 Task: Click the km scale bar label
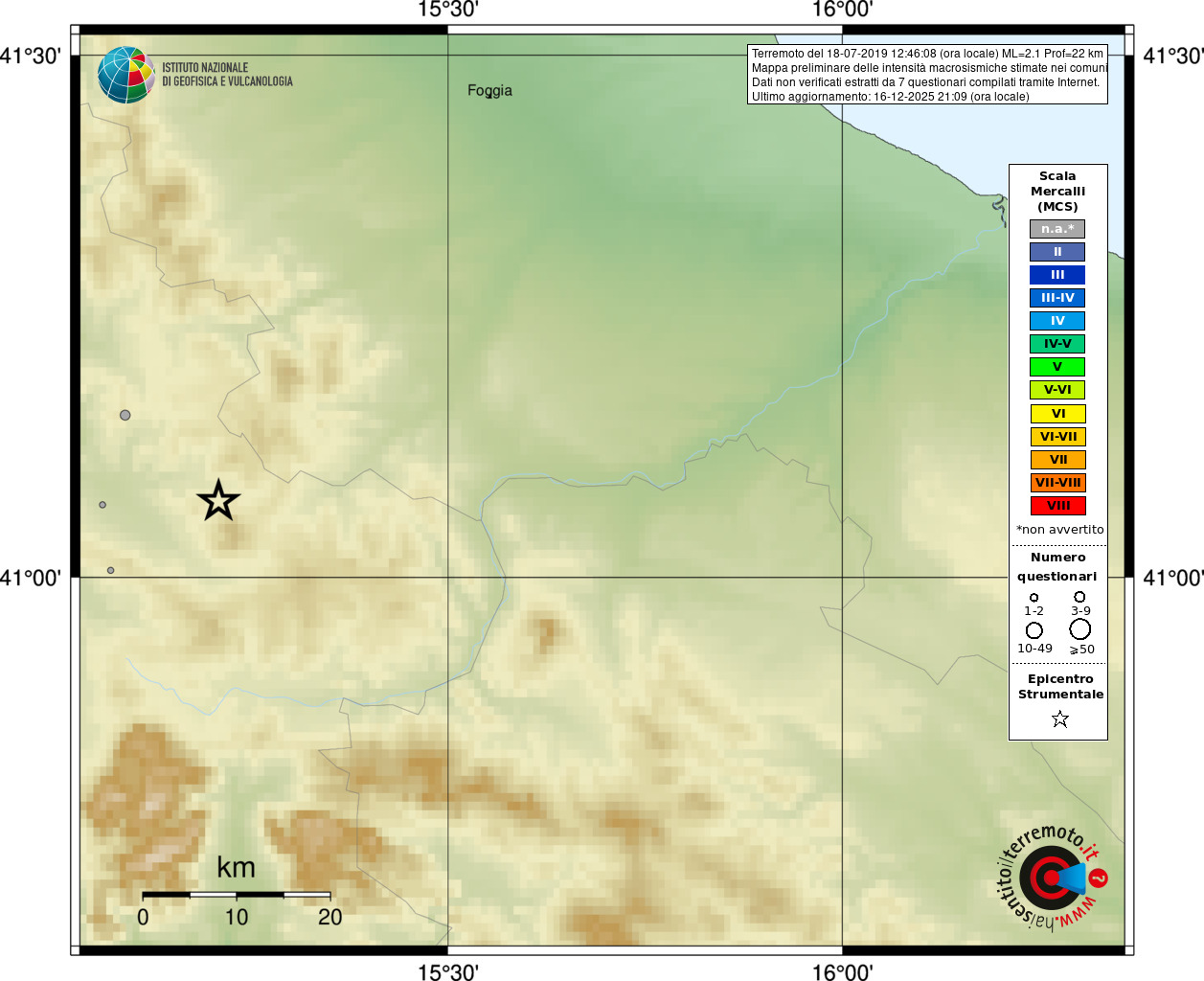click(x=236, y=868)
